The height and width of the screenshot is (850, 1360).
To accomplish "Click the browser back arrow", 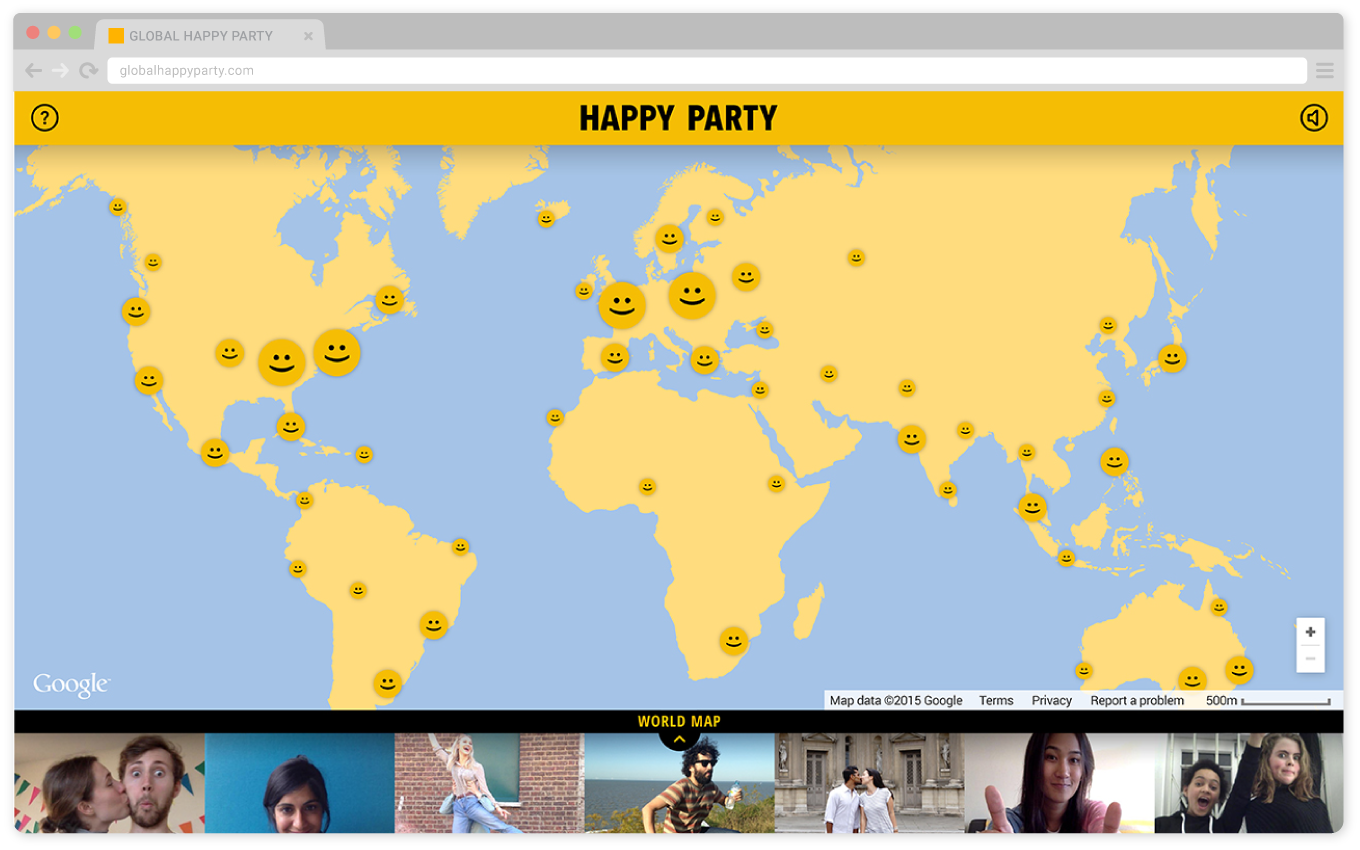I will pos(34,71).
